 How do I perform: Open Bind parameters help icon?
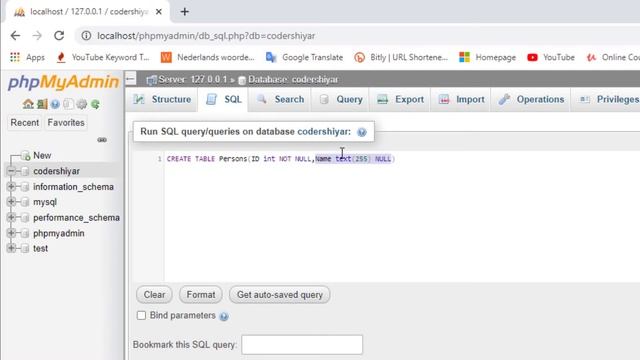pos(224,316)
